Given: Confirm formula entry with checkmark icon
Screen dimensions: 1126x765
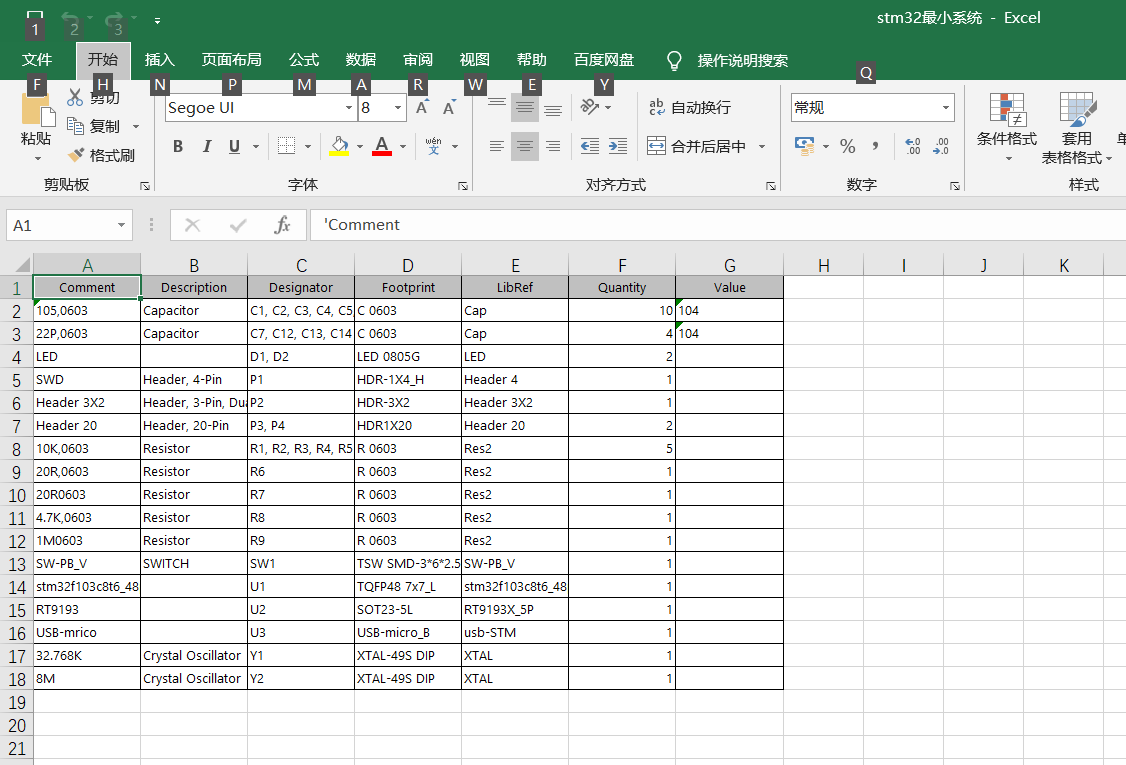Looking at the screenshot, I should tap(238, 226).
